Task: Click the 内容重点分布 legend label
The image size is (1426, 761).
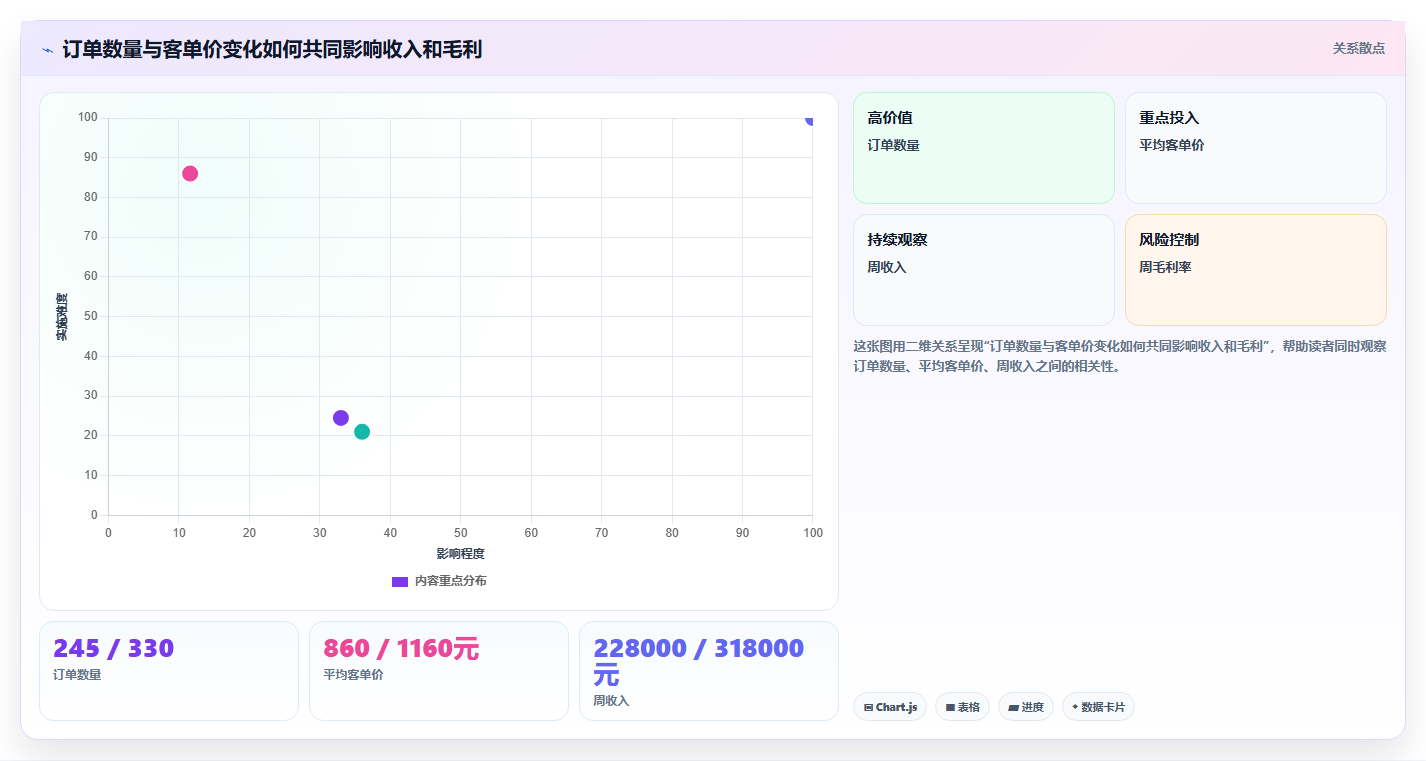Action: click(x=451, y=581)
